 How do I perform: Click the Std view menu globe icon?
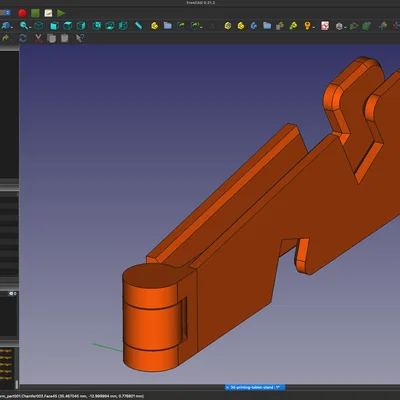[x=5, y=26]
